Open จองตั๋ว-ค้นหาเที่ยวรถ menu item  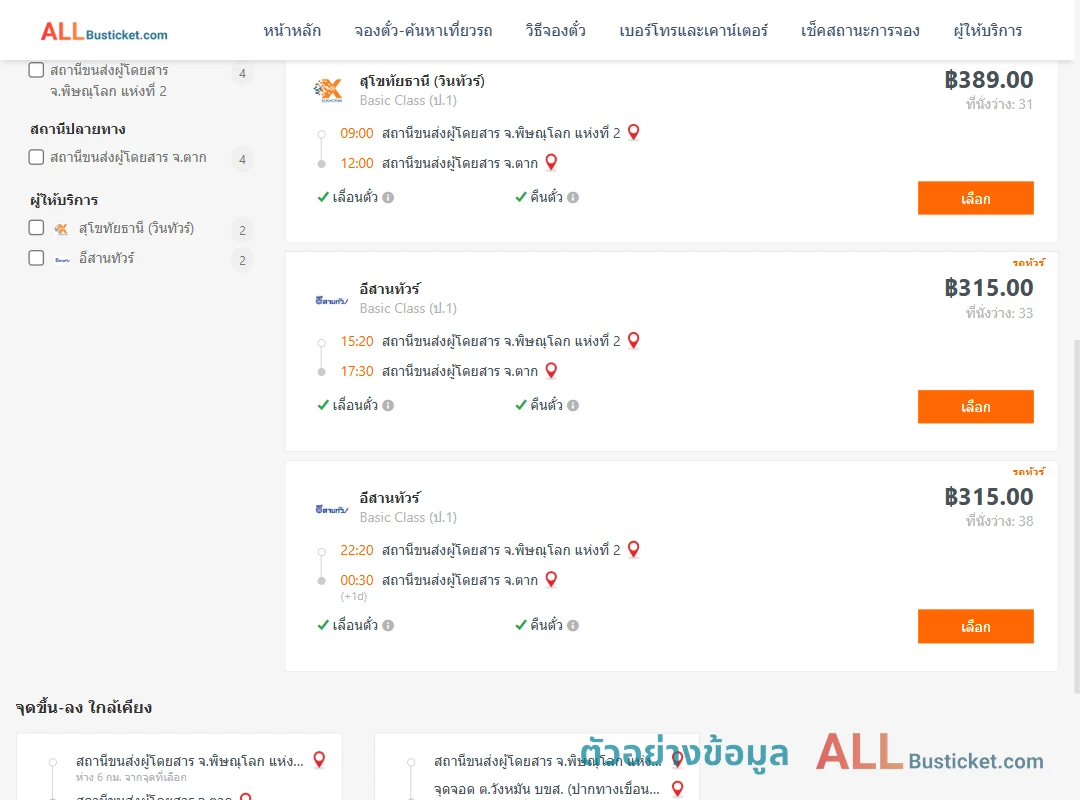tap(423, 30)
